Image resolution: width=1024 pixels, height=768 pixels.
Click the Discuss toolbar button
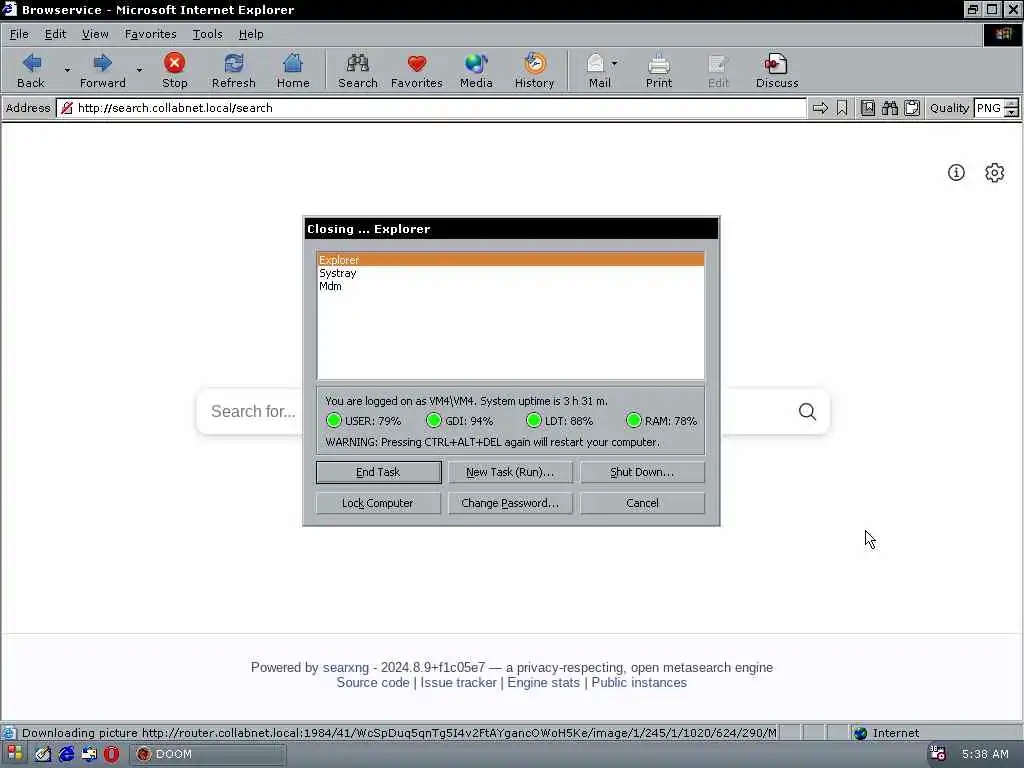coord(776,70)
